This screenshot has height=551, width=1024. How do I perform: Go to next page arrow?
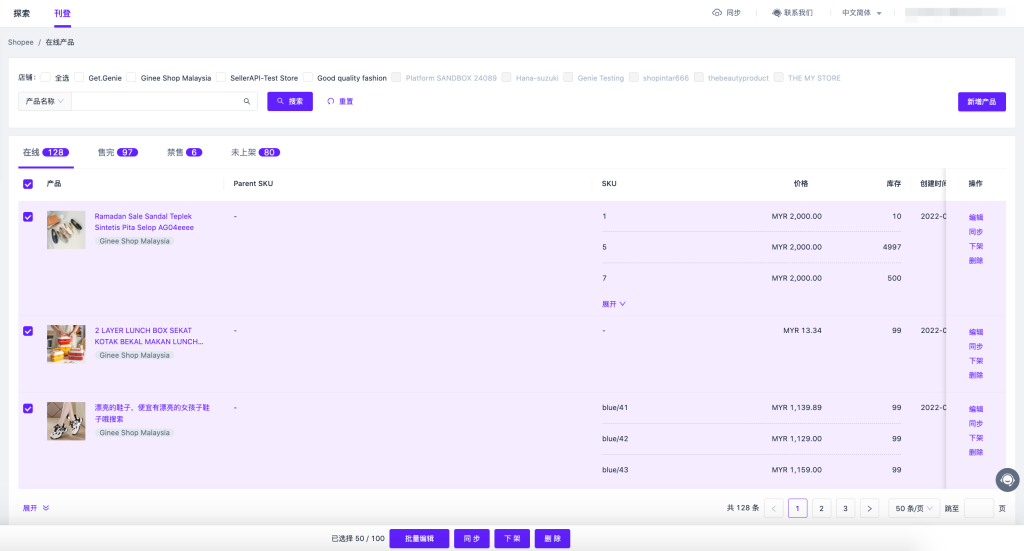869,508
